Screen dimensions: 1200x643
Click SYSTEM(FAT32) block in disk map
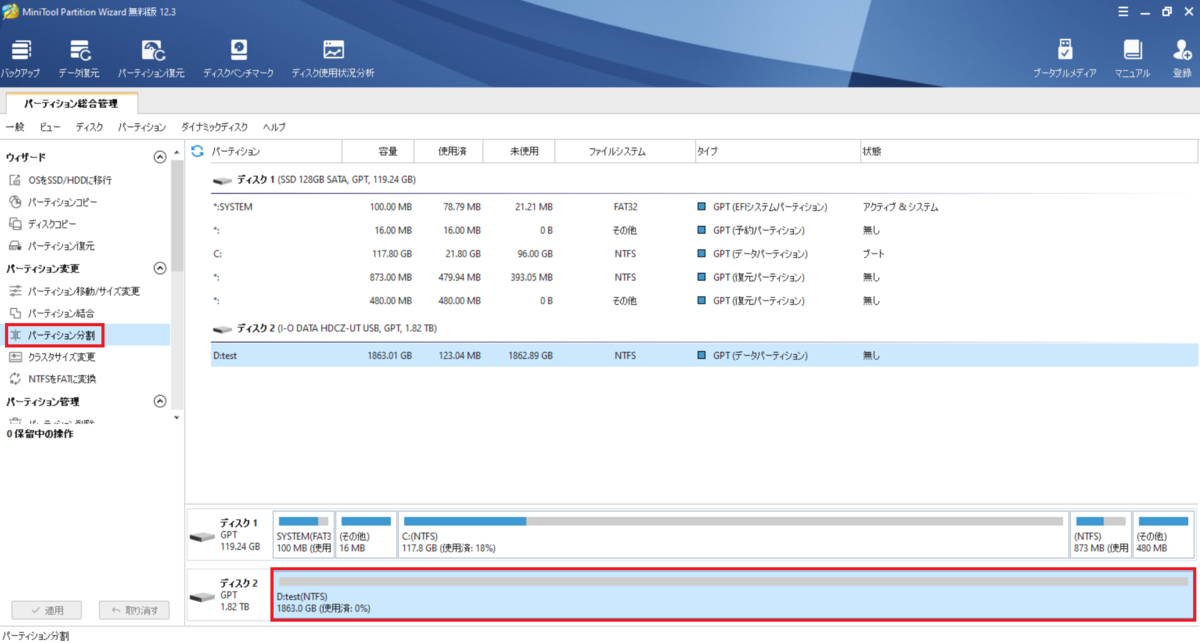tap(303, 536)
